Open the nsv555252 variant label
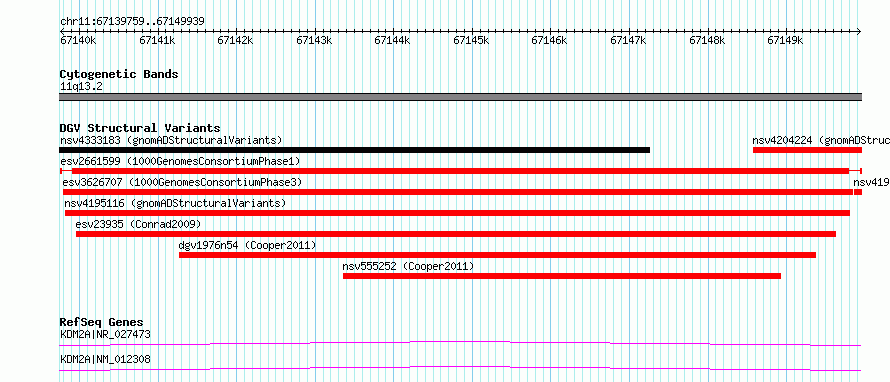Image resolution: width=890 pixels, height=382 pixels. (408, 266)
